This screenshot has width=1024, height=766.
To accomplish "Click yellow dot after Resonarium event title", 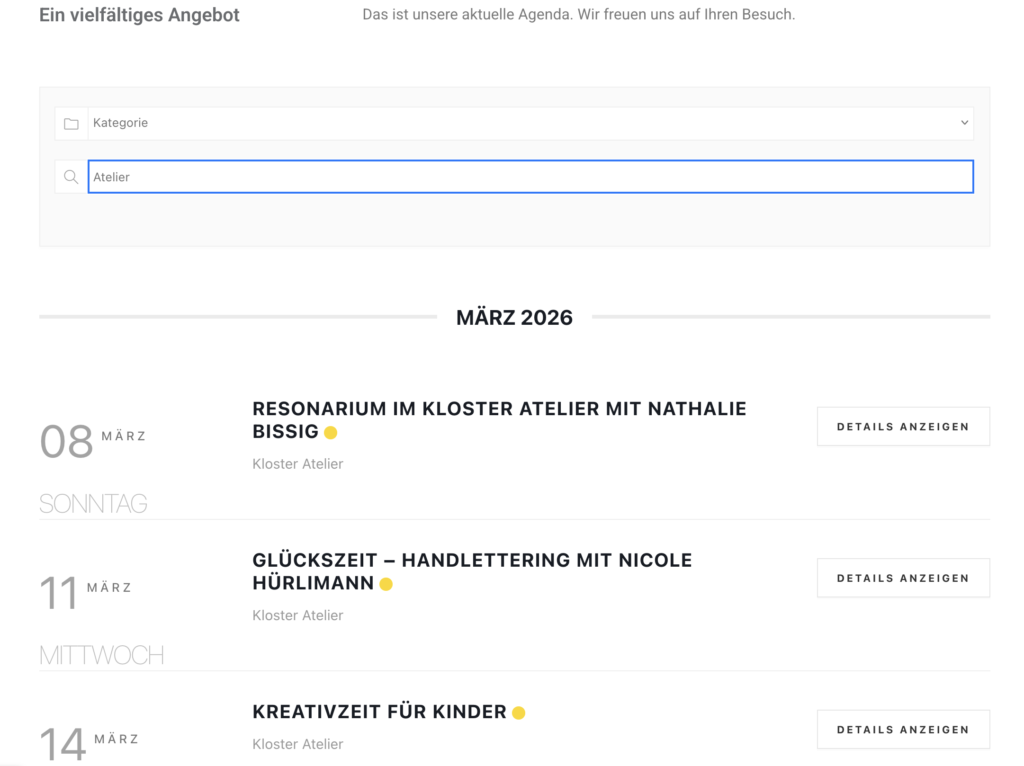I will pyautogui.click(x=331, y=433).
